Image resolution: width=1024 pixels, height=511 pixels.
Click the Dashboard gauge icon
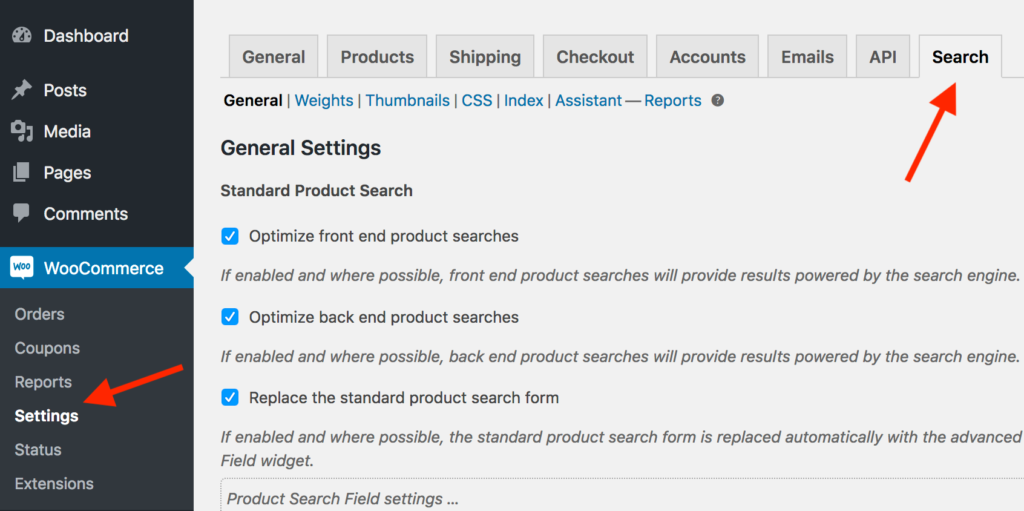pyautogui.click(x=21, y=36)
